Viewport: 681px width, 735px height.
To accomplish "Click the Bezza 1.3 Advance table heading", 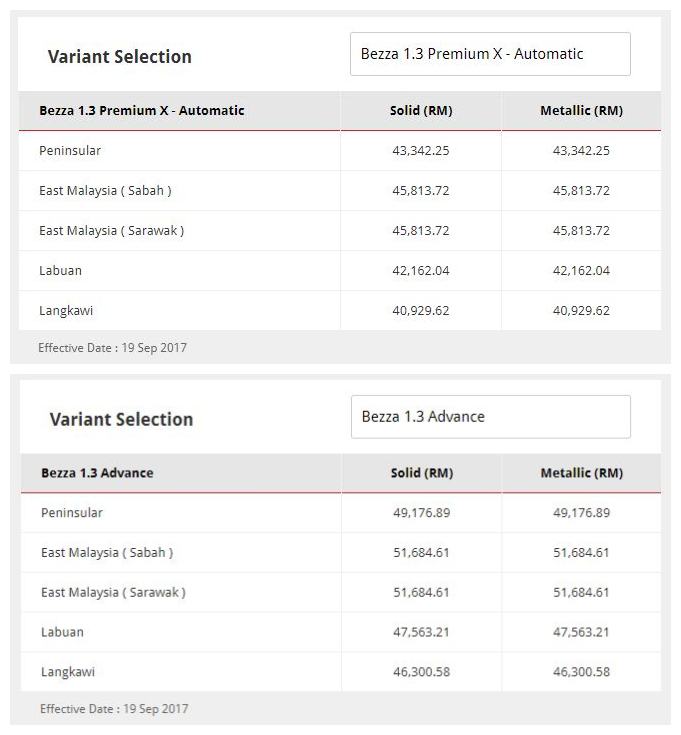I will (97, 473).
